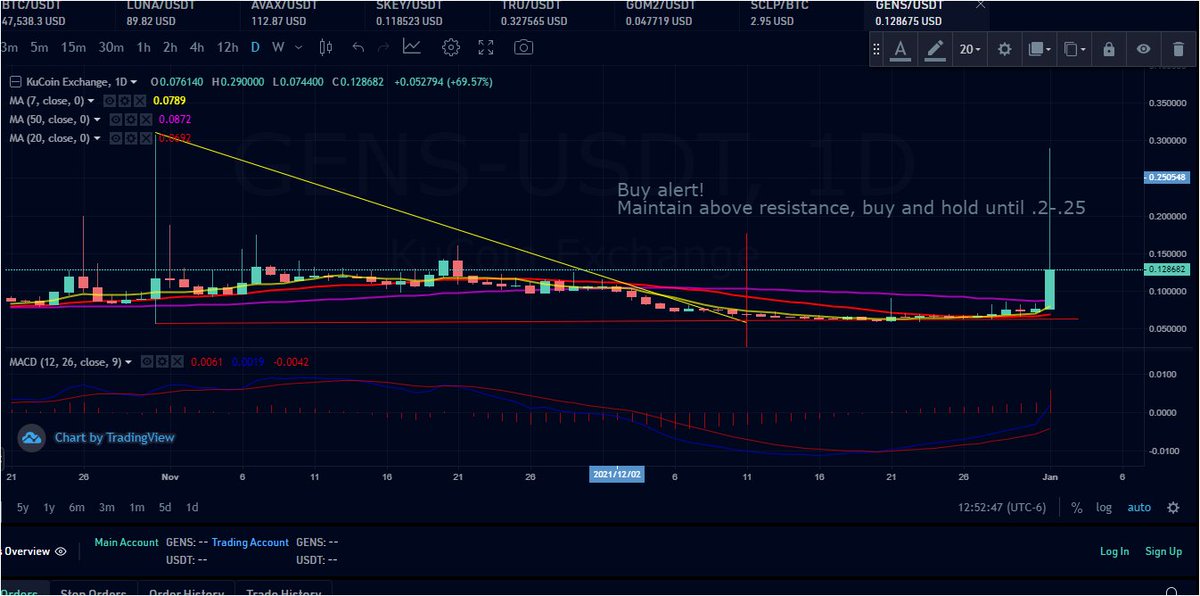Open settings for MA 7 indicator
This screenshot has height=596, width=1200.
pyautogui.click(x=124, y=101)
